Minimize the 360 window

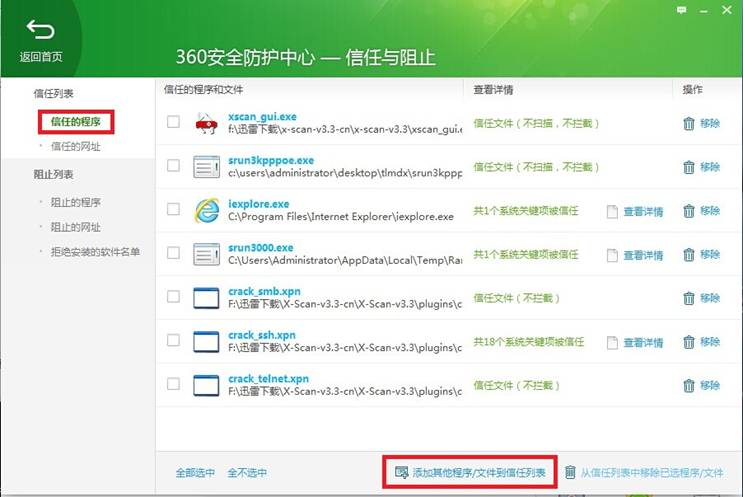point(704,11)
